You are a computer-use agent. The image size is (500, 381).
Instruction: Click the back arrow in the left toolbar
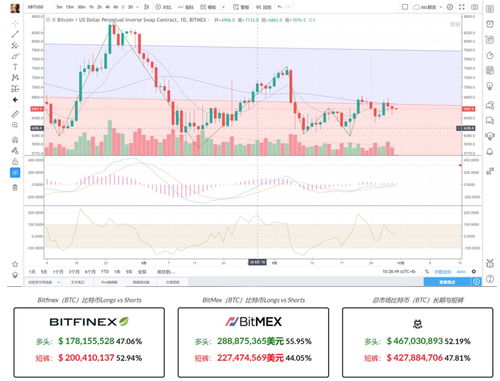pyautogui.click(x=15, y=100)
